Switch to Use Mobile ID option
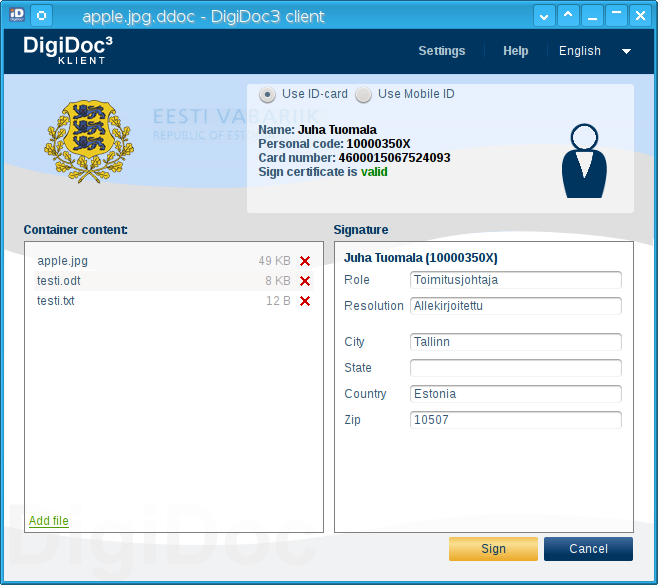 (x=363, y=94)
